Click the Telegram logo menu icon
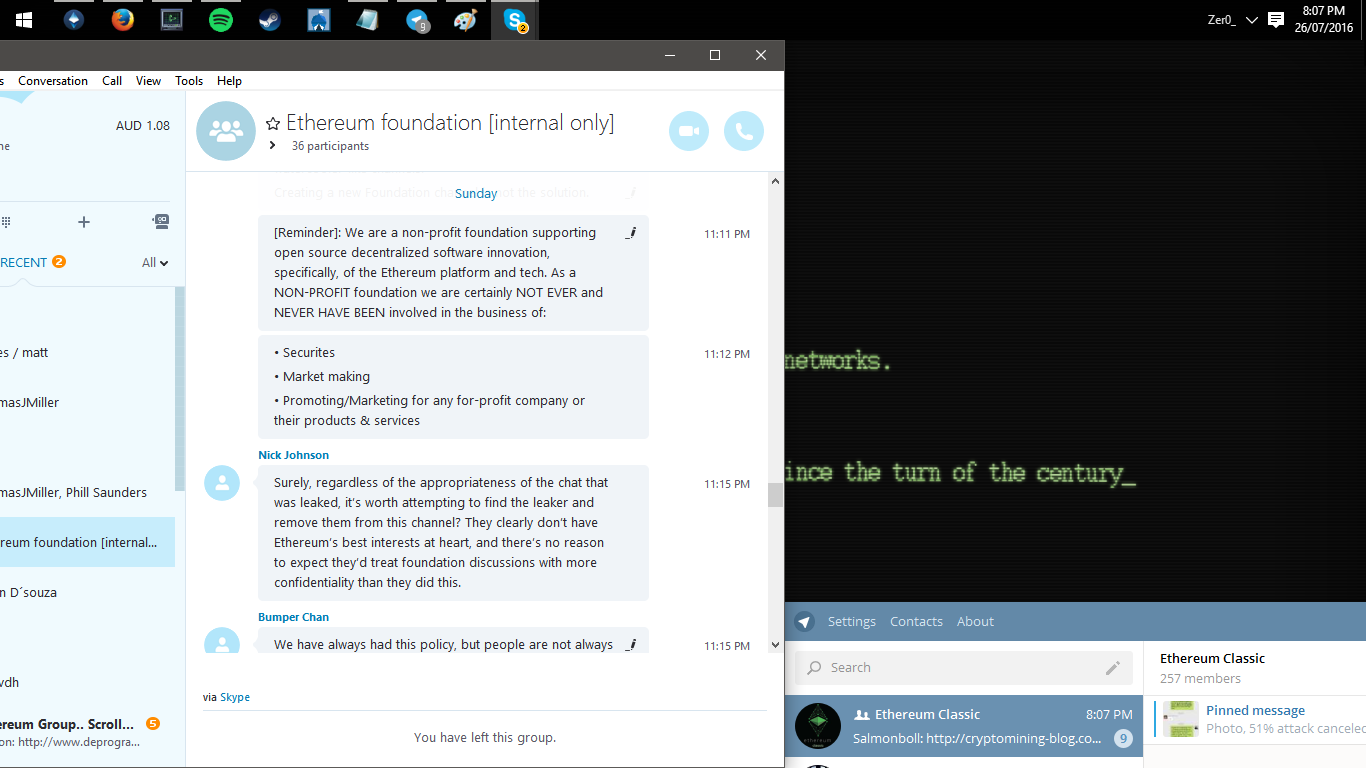Viewport: 1366px width, 768px height. click(x=805, y=622)
